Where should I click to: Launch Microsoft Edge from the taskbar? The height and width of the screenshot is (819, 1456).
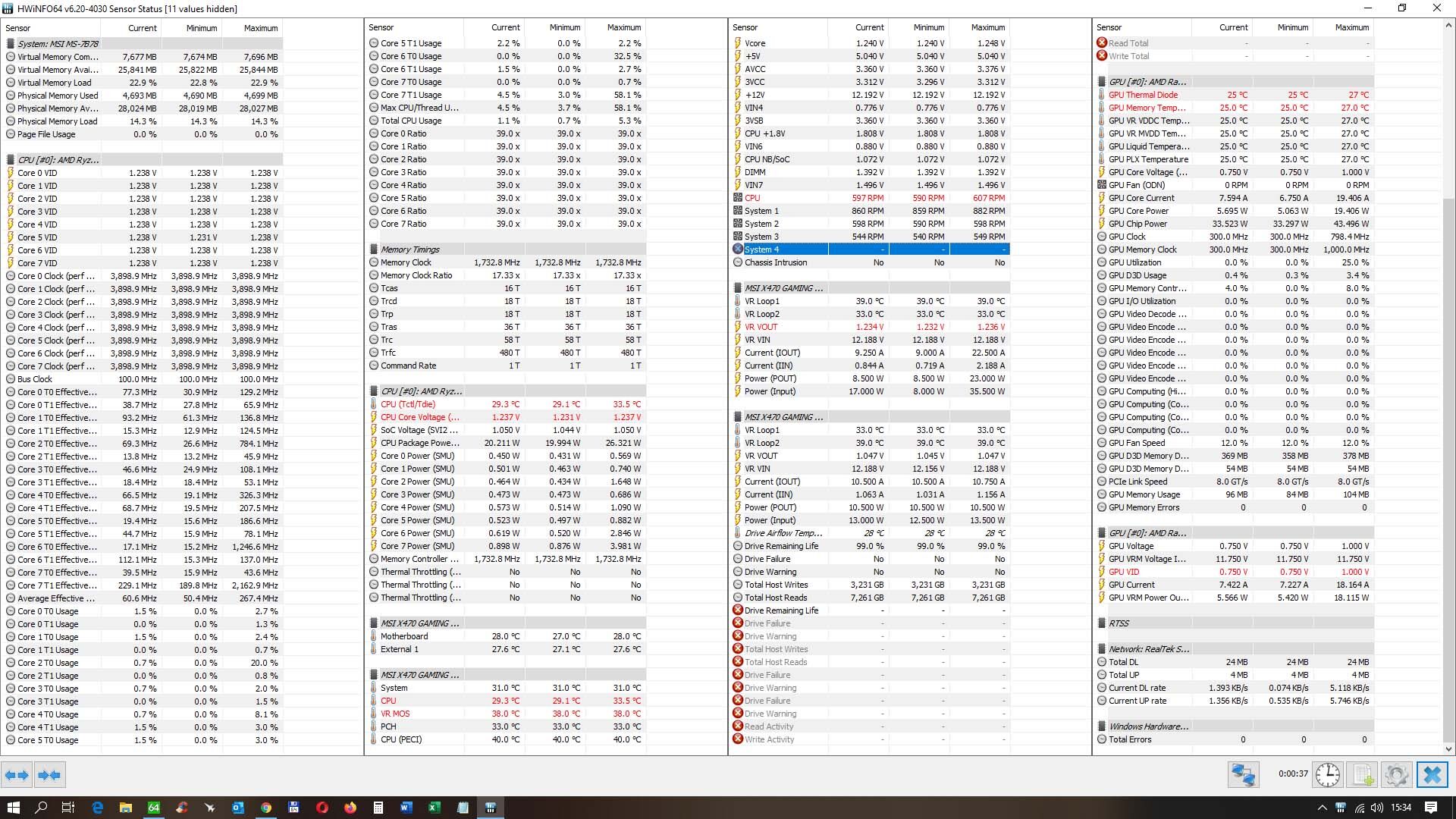click(x=97, y=808)
